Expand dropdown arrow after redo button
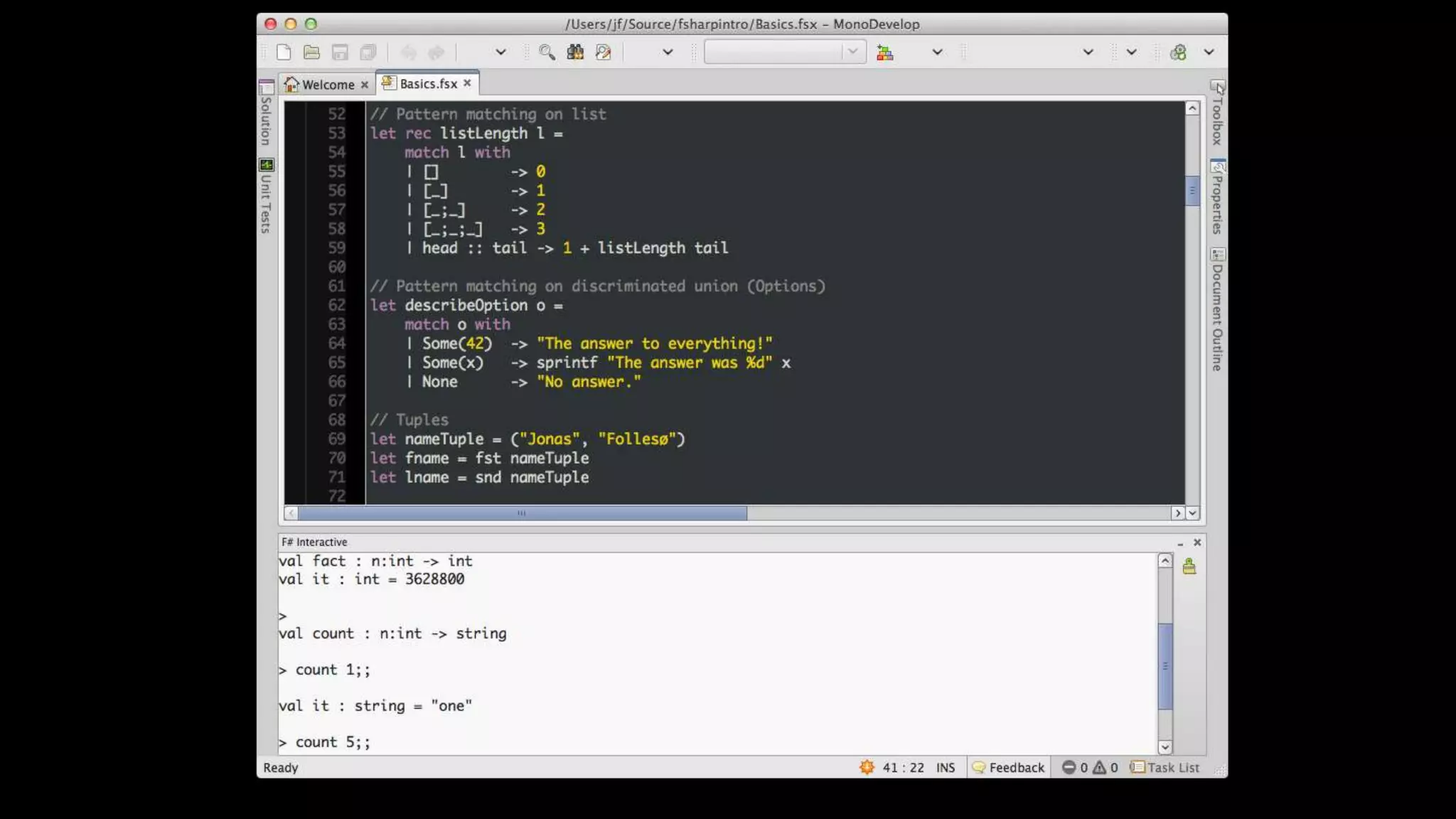The image size is (1456, 819). (x=500, y=52)
